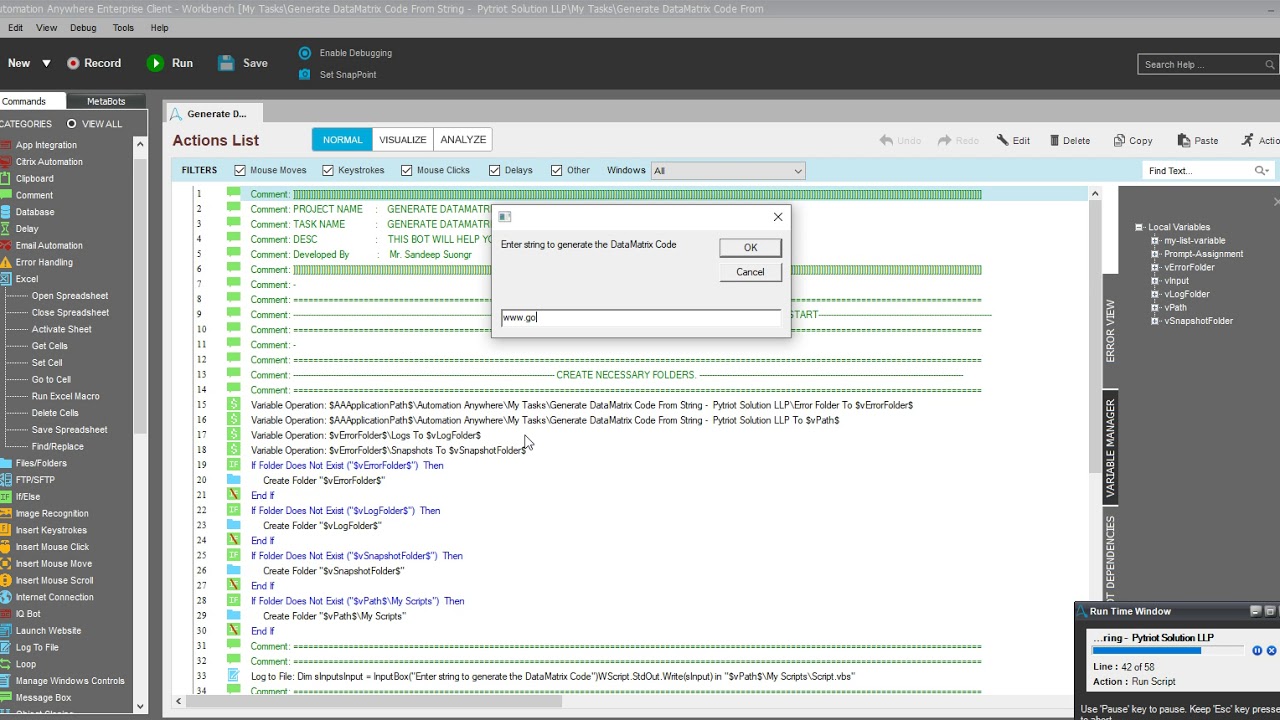Toggle the Mouse Moves filter checkbox
1280x720 pixels.
(240, 170)
